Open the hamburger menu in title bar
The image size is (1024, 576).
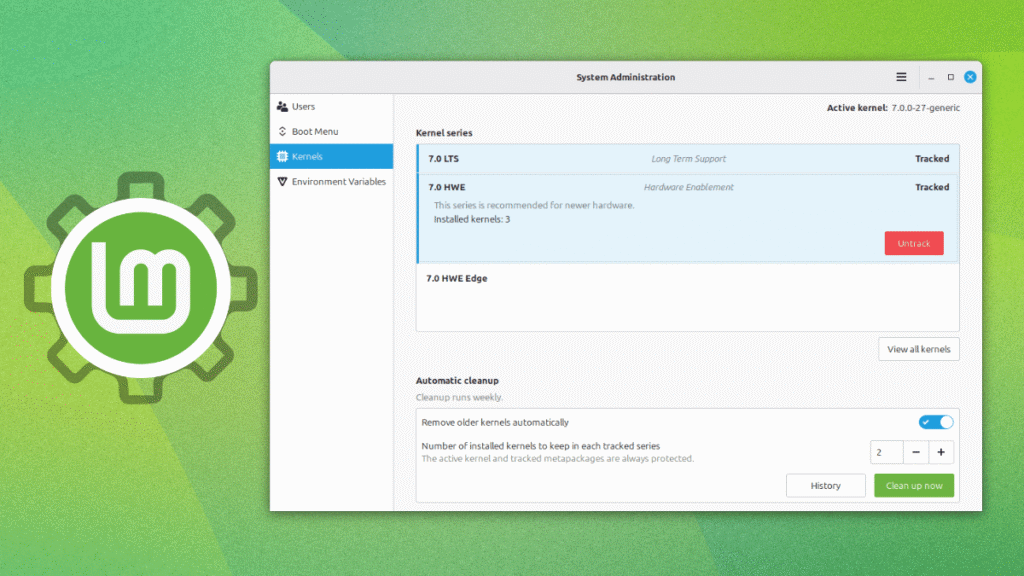click(x=901, y=77)
